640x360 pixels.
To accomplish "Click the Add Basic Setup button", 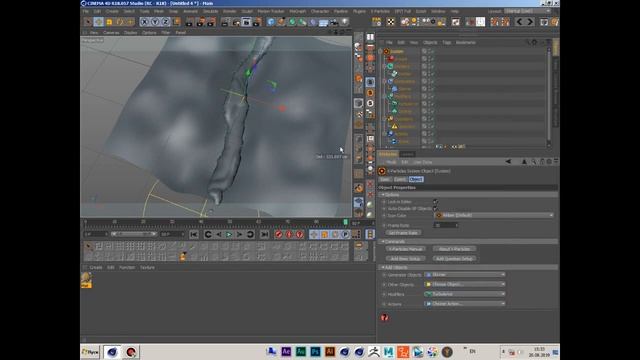I will [406, 259].
